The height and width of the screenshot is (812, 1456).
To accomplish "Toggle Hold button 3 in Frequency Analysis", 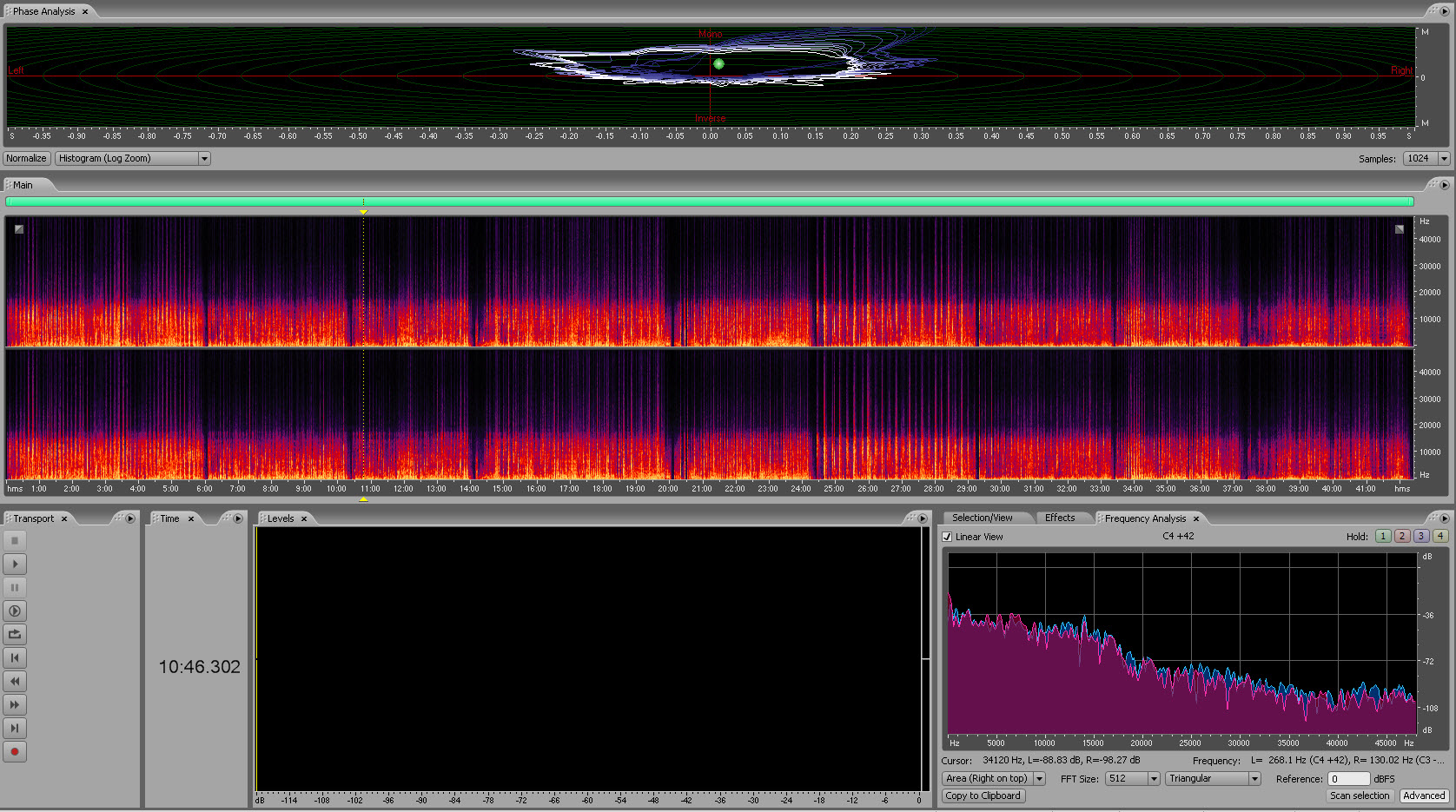I will (1421, 536).
